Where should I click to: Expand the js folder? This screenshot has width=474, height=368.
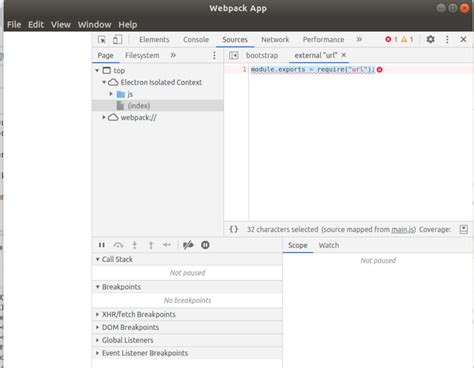(x=111, y=94)
